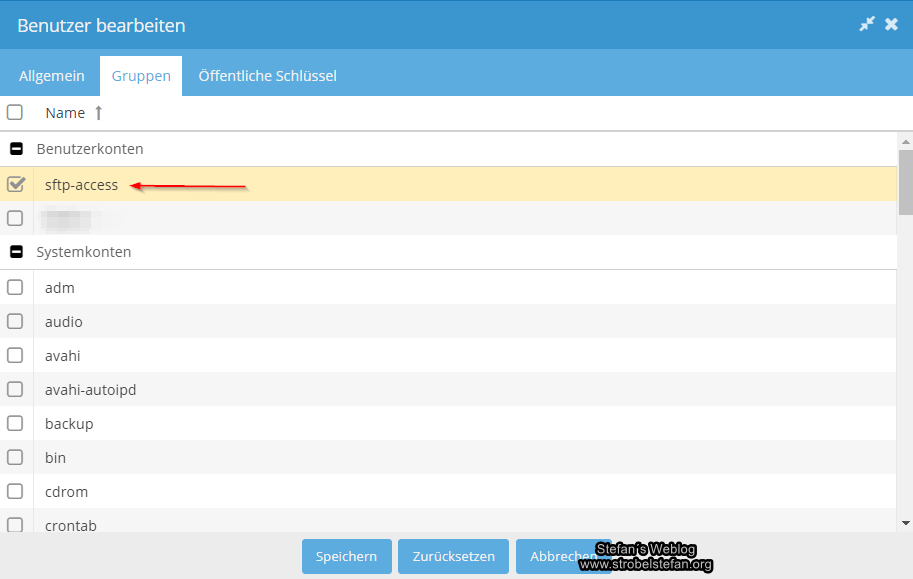Collapse the dialog using the shrink icon
Viewport: 913px width, 579px height.
click(x=867, y=24)
